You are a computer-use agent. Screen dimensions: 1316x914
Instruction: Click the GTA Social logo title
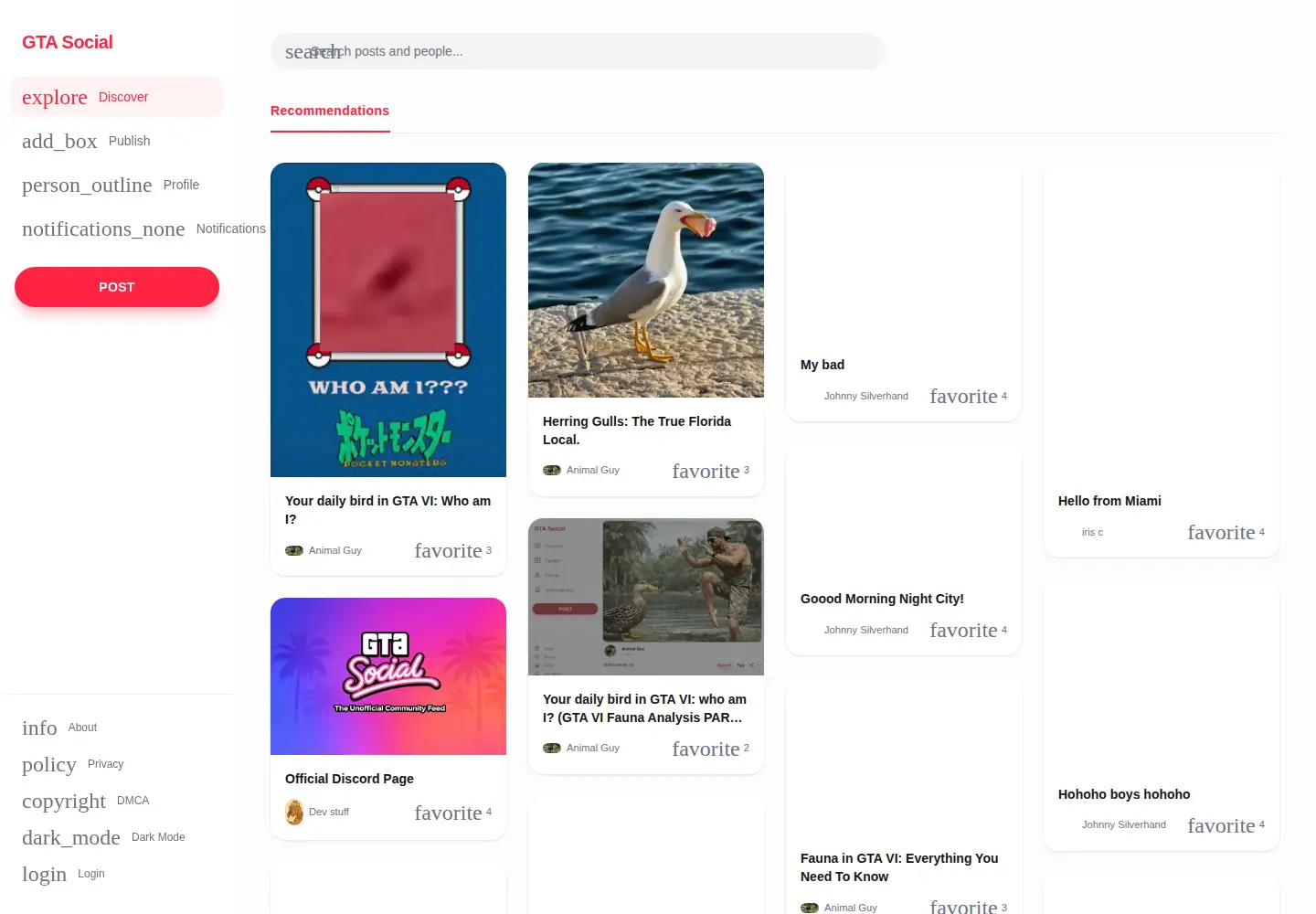click(68, 42)
